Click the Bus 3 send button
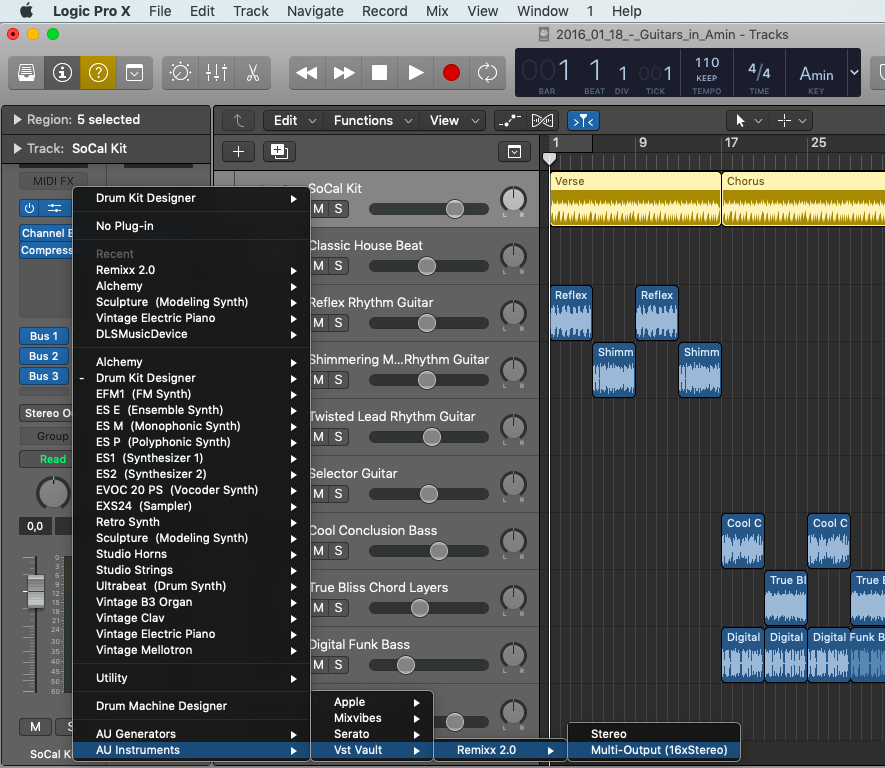This screenshot has height=768, width=885. click(x=43, y=376)
